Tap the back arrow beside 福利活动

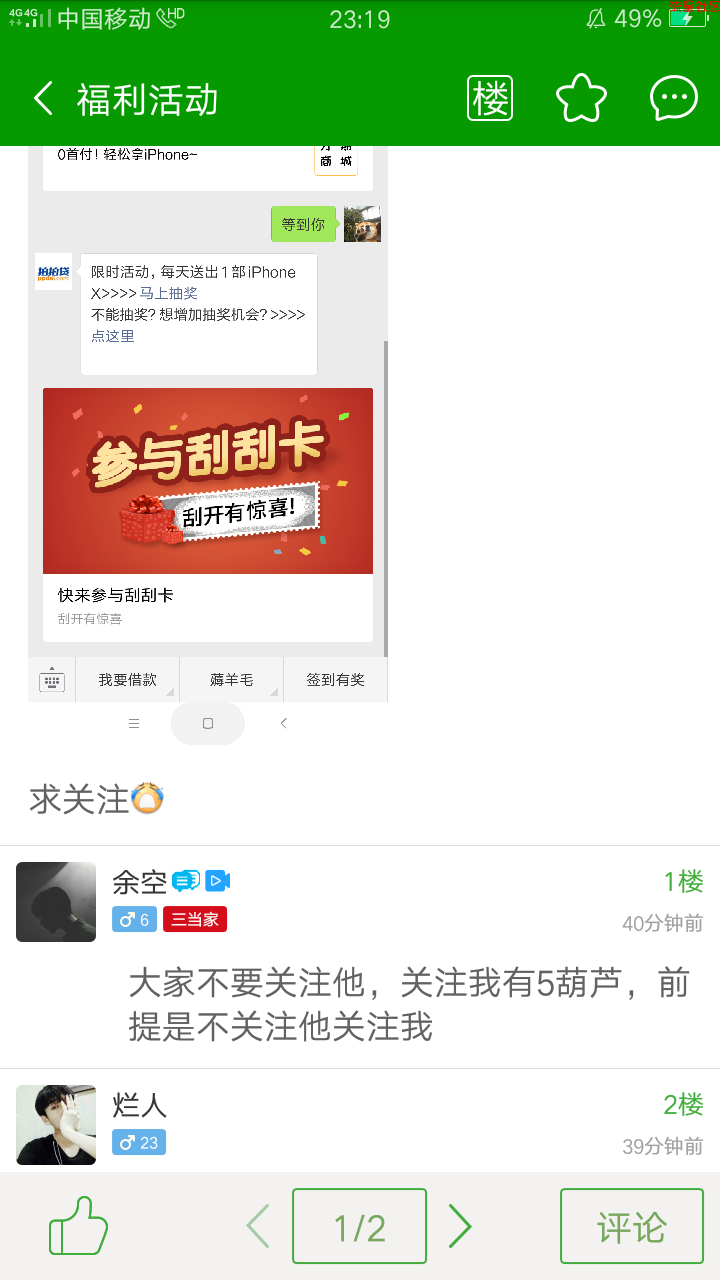pos(42,99)
